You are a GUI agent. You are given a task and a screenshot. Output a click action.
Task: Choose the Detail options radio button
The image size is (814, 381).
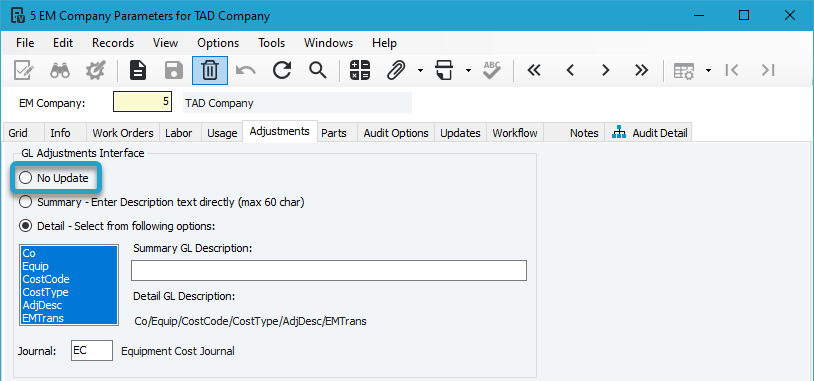pyautogui.click(x=25, y=226)
